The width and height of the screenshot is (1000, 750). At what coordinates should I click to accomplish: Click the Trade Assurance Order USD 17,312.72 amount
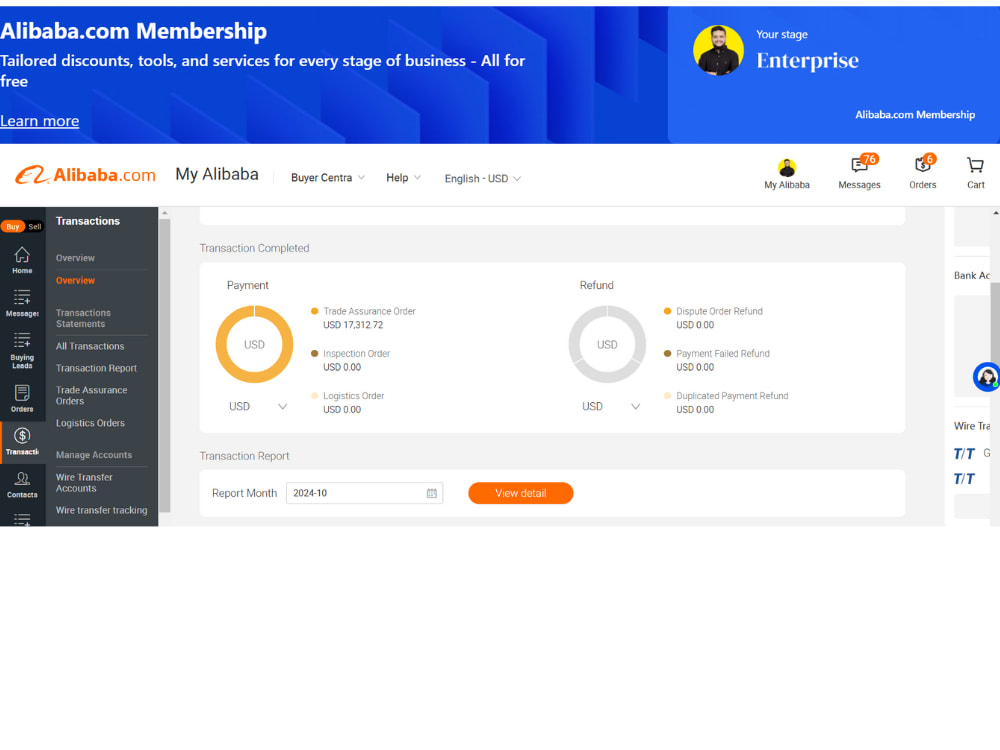(353, 325)
